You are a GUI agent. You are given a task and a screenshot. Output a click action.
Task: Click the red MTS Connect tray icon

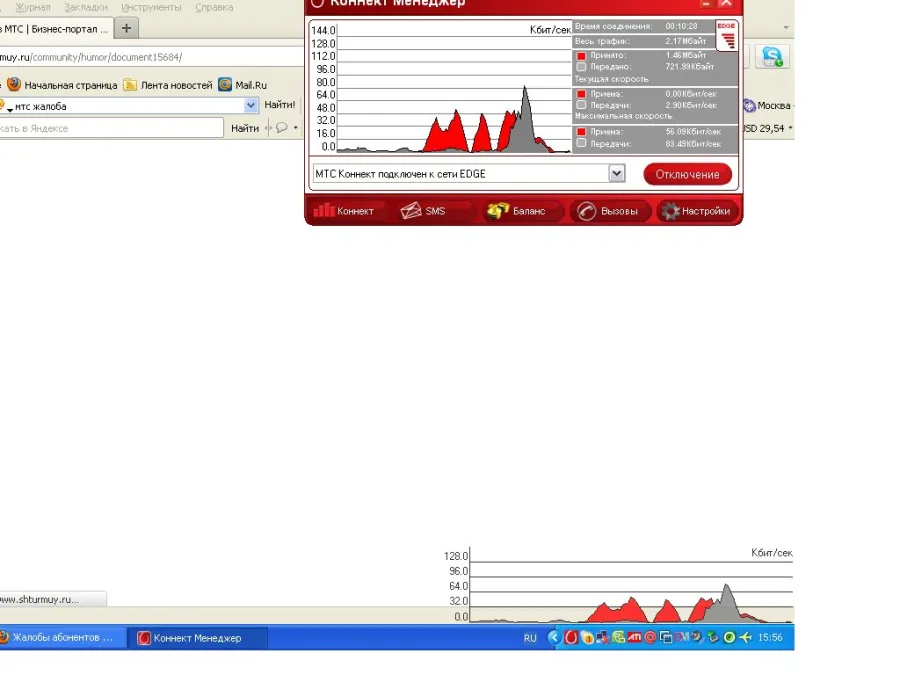[571, 637]
